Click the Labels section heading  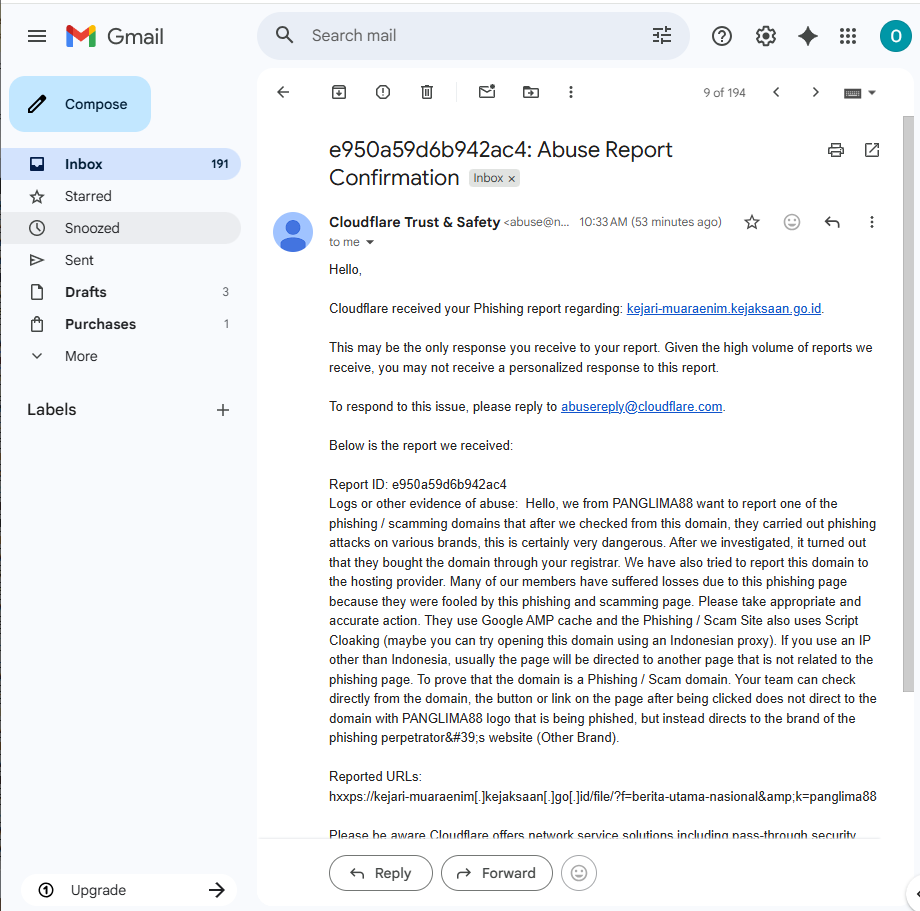(x=52, y=409)
